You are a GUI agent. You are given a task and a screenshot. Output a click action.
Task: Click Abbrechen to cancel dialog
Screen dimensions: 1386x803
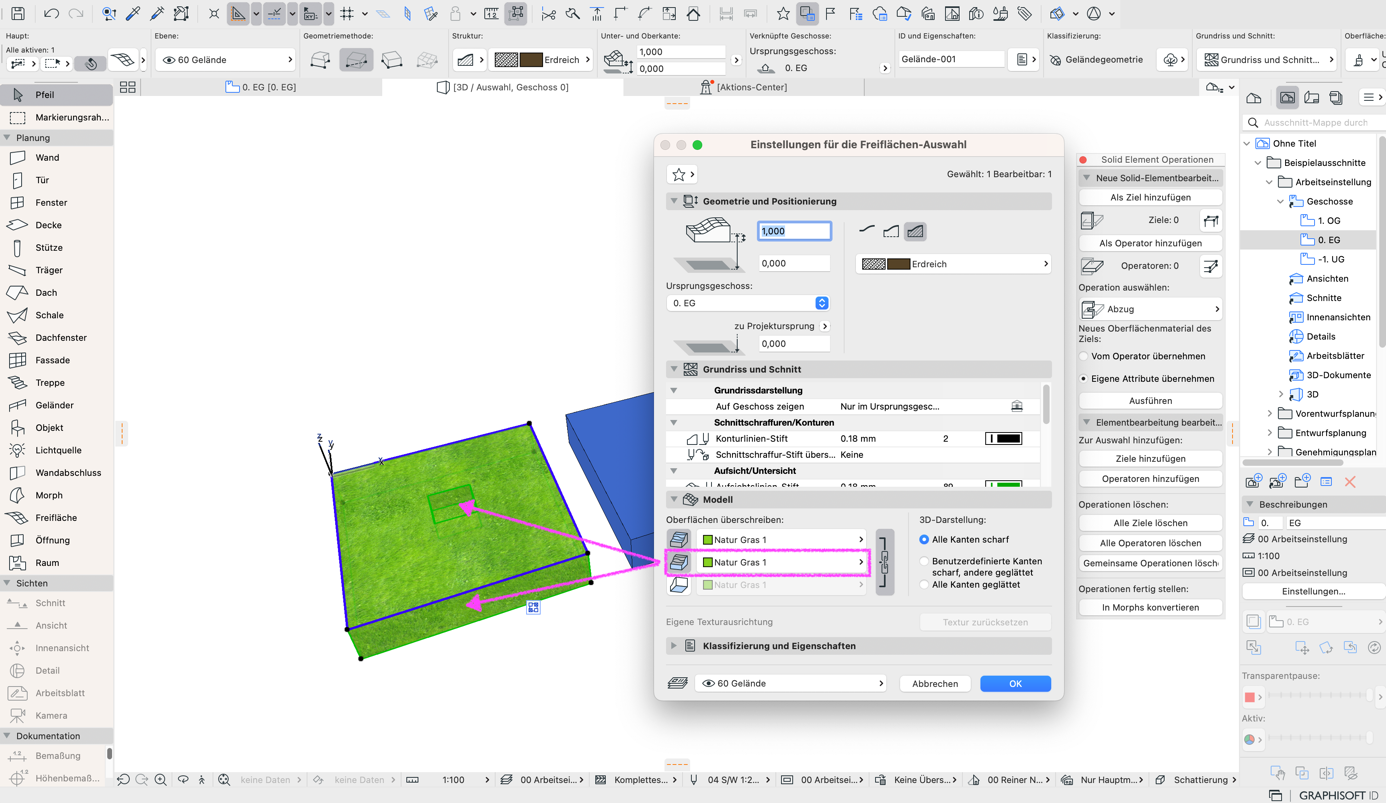tap(935, 684)
